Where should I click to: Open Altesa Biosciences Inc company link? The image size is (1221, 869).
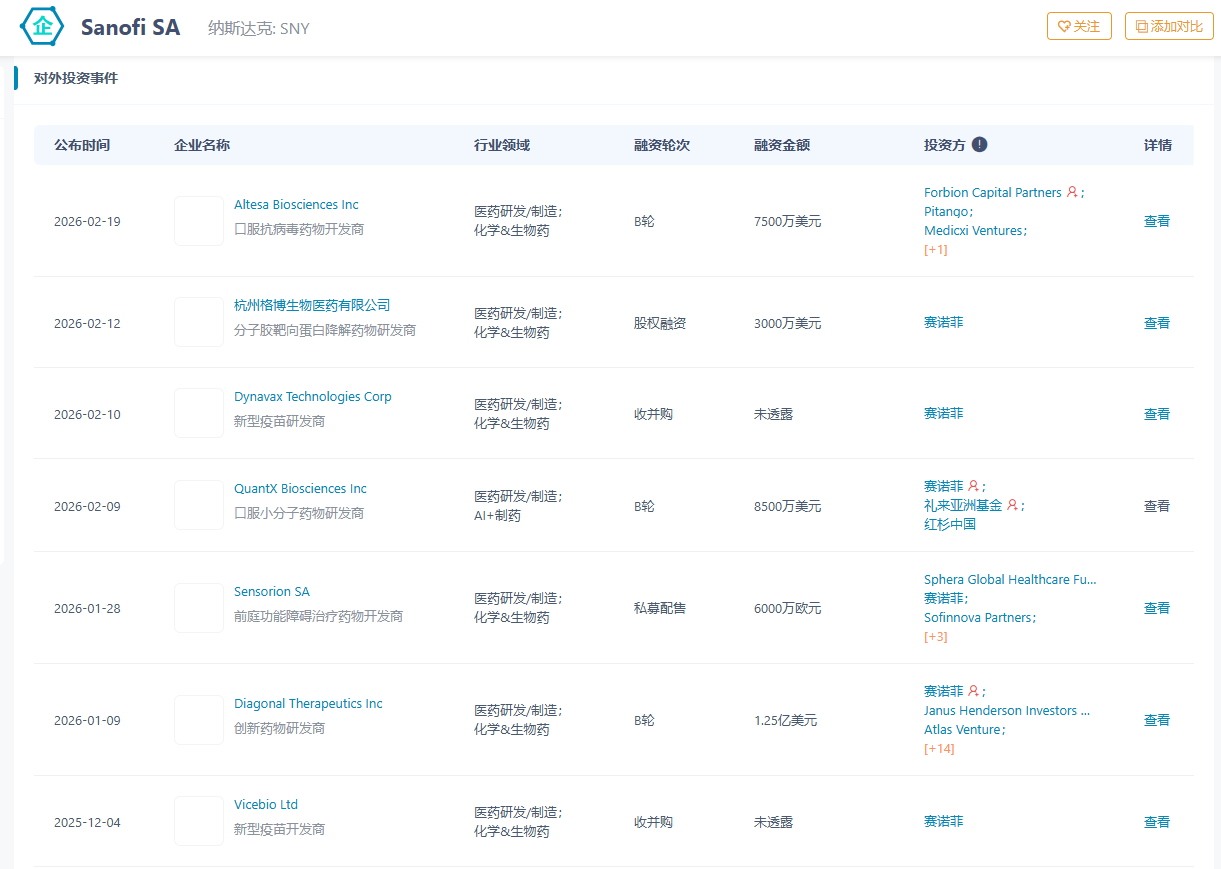tap(296, 205)
